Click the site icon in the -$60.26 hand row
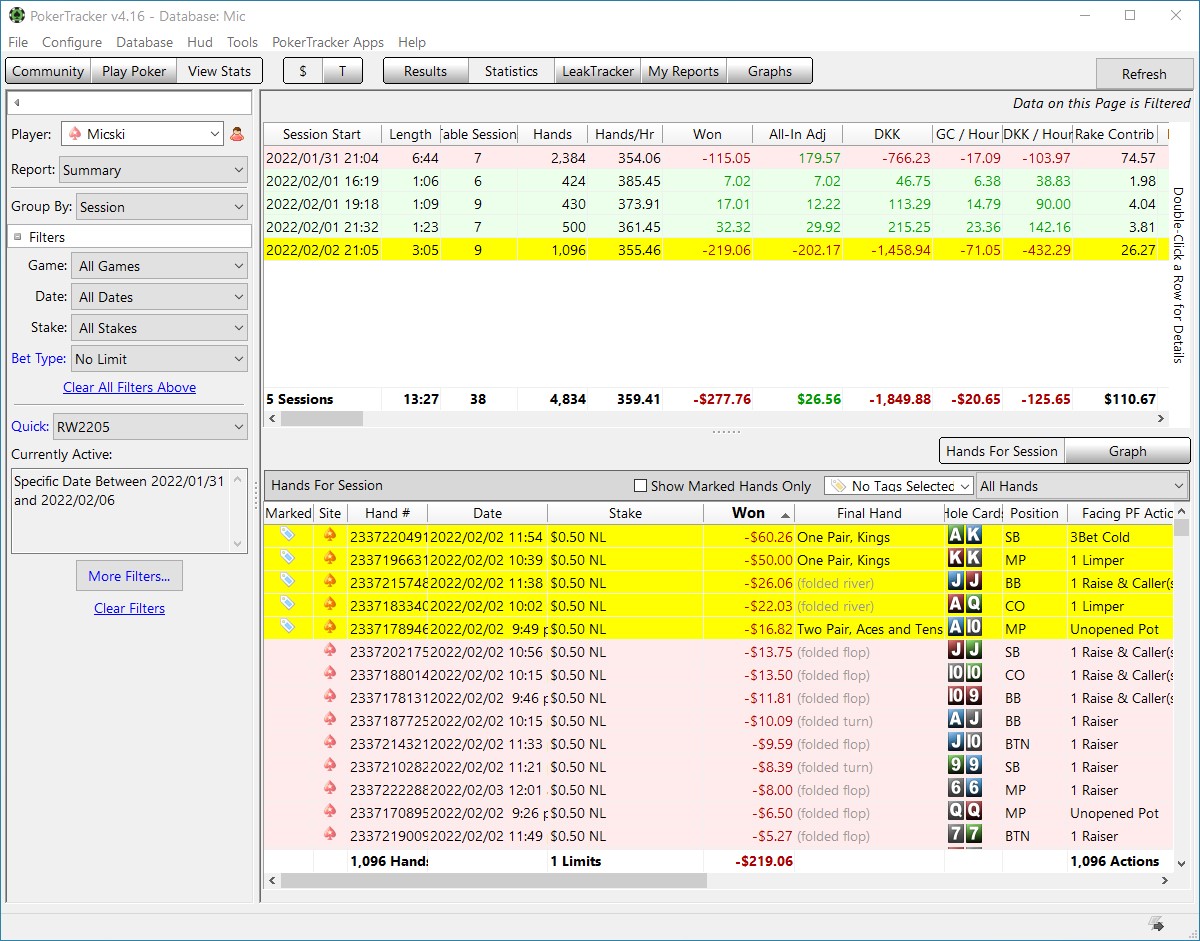 (330, 535)
